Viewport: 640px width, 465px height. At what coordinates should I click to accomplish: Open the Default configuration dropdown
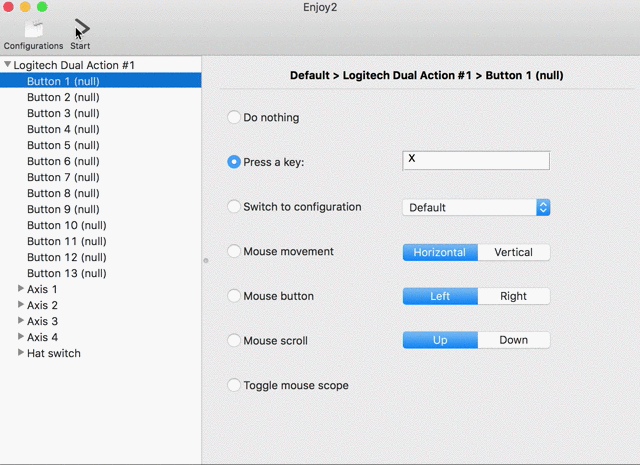tap(476, 207)
